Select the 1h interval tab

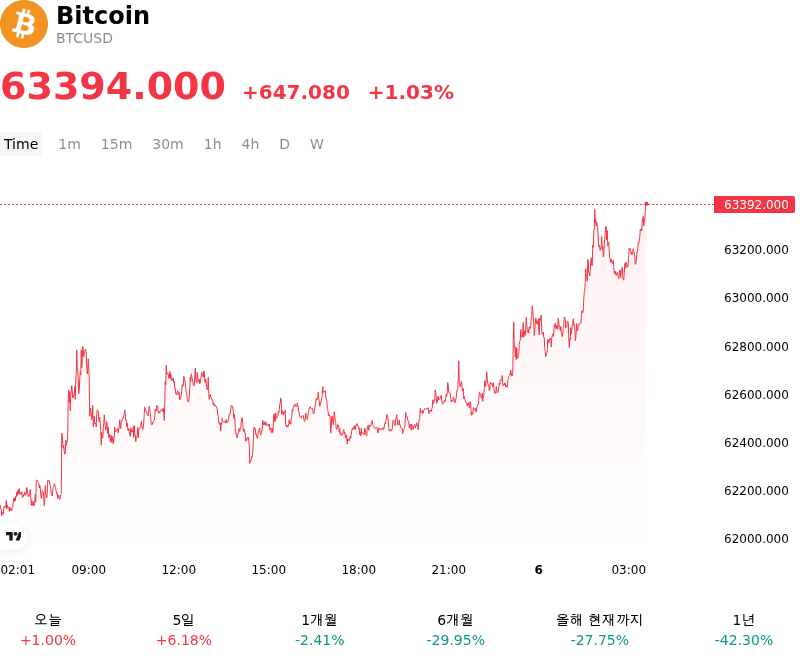pyautogui.click(x=213, y=144)
